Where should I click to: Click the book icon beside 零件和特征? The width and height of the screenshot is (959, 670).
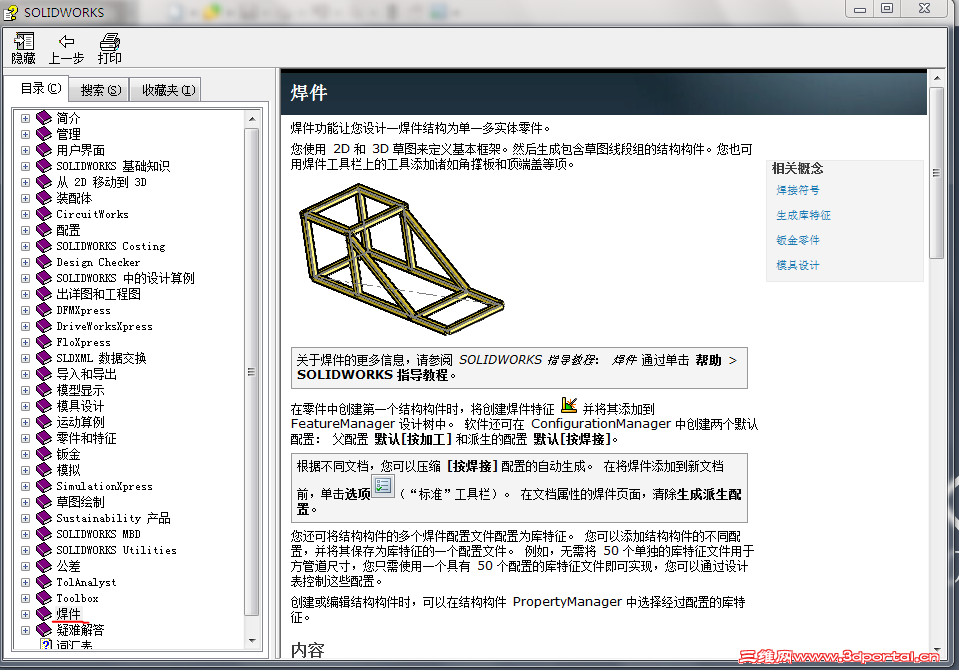pos(44,438)
